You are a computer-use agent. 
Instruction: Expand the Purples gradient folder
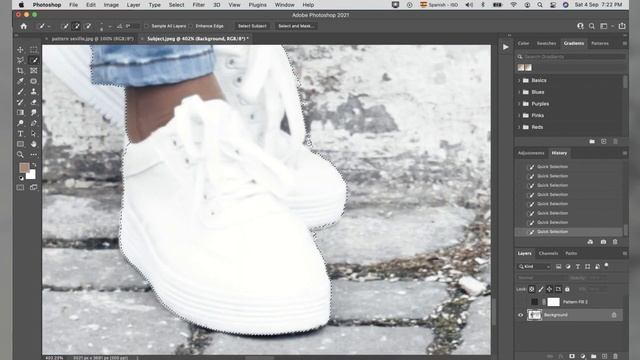519,104
